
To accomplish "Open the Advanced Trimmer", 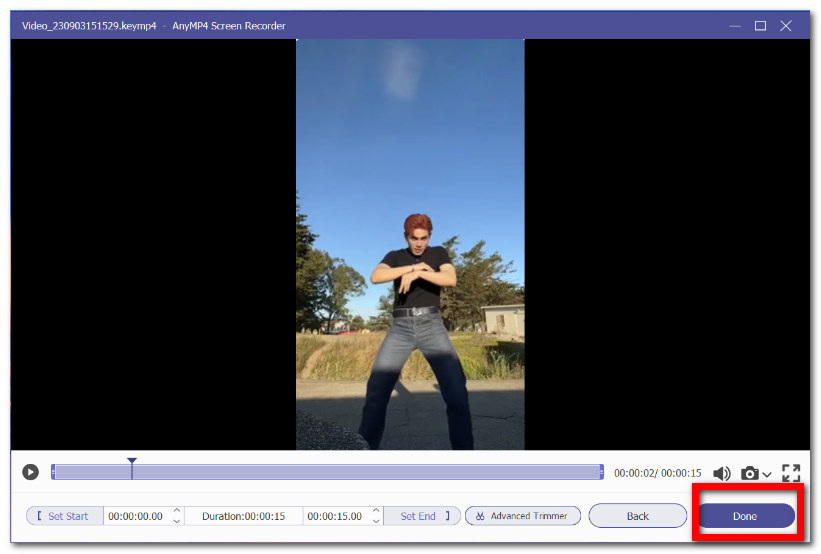I will [523, 516].
